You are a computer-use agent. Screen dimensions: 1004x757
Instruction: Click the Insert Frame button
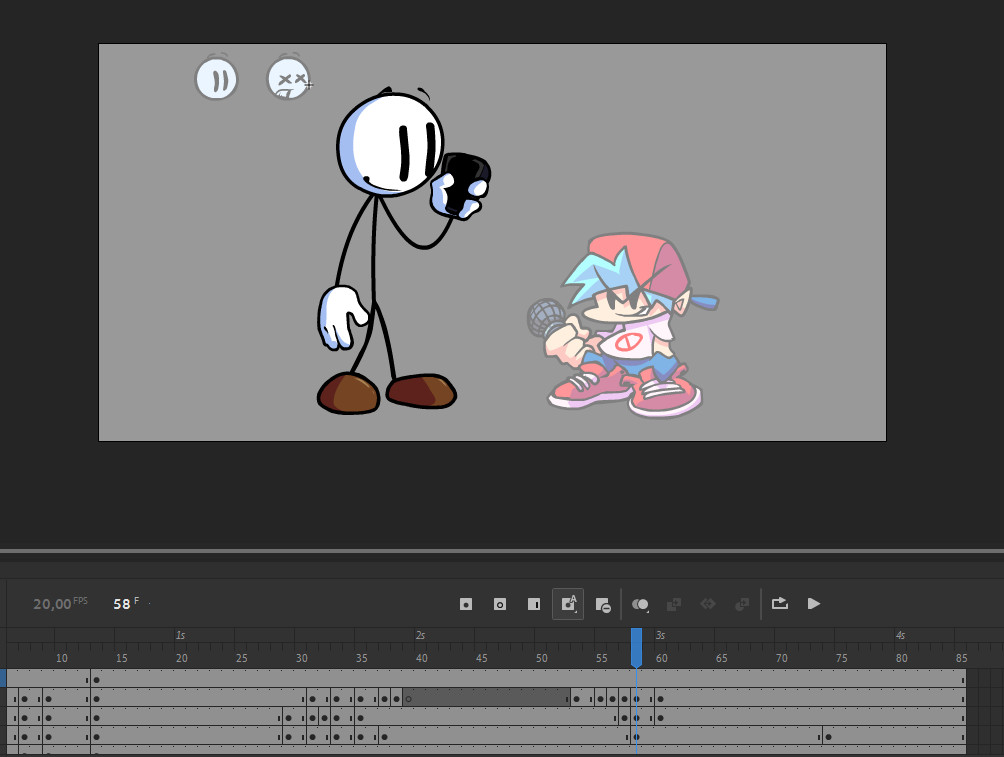[534, 604]
